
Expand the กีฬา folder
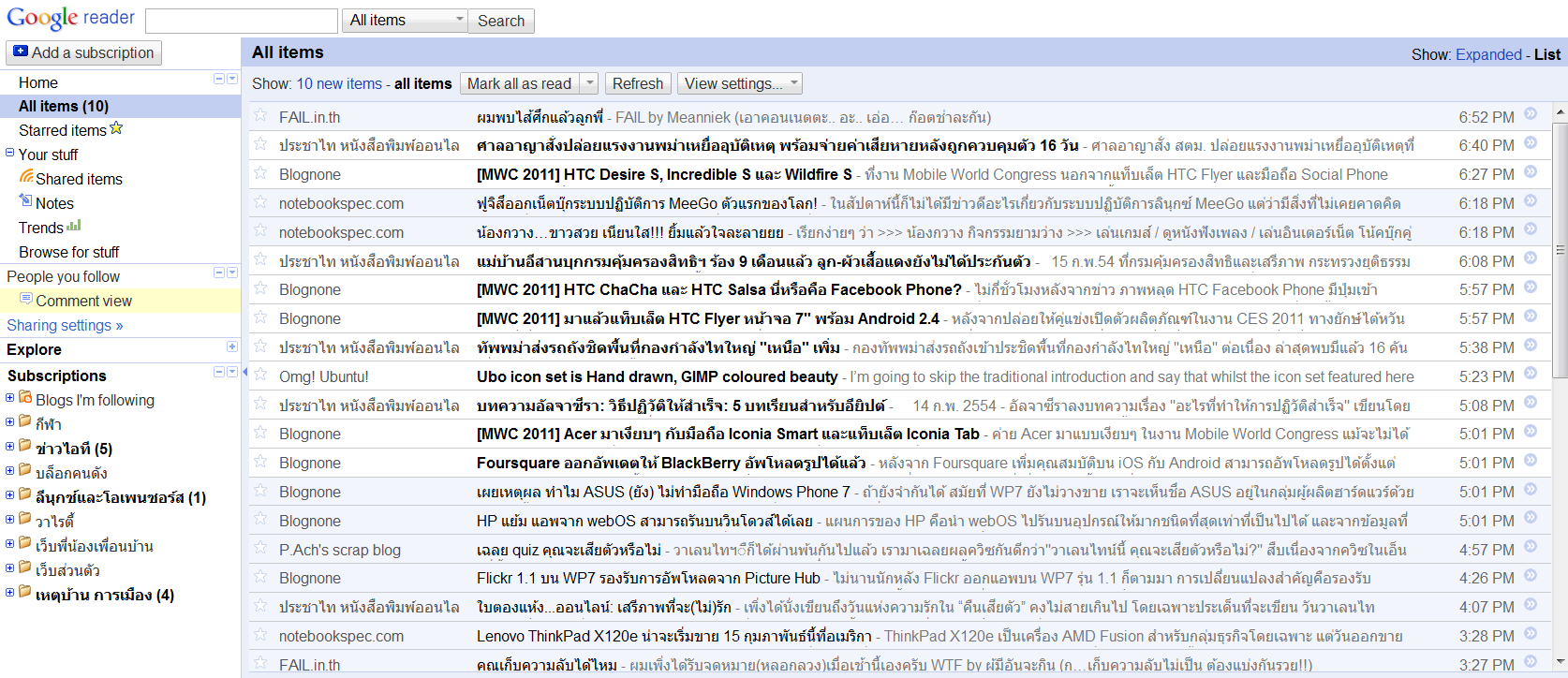pyautogui.click(x=9, y=422)
